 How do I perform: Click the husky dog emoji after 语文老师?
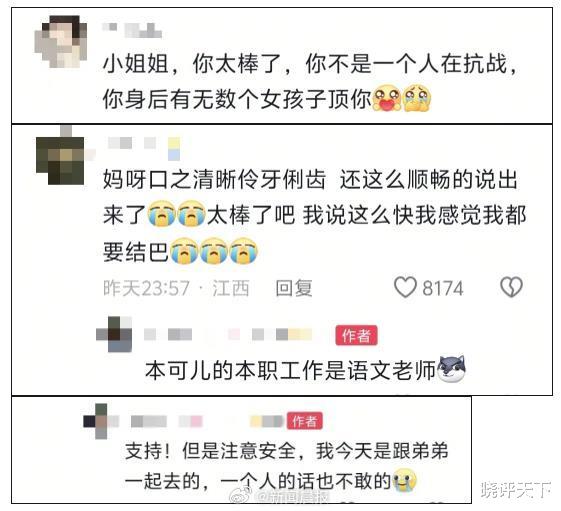452,369
